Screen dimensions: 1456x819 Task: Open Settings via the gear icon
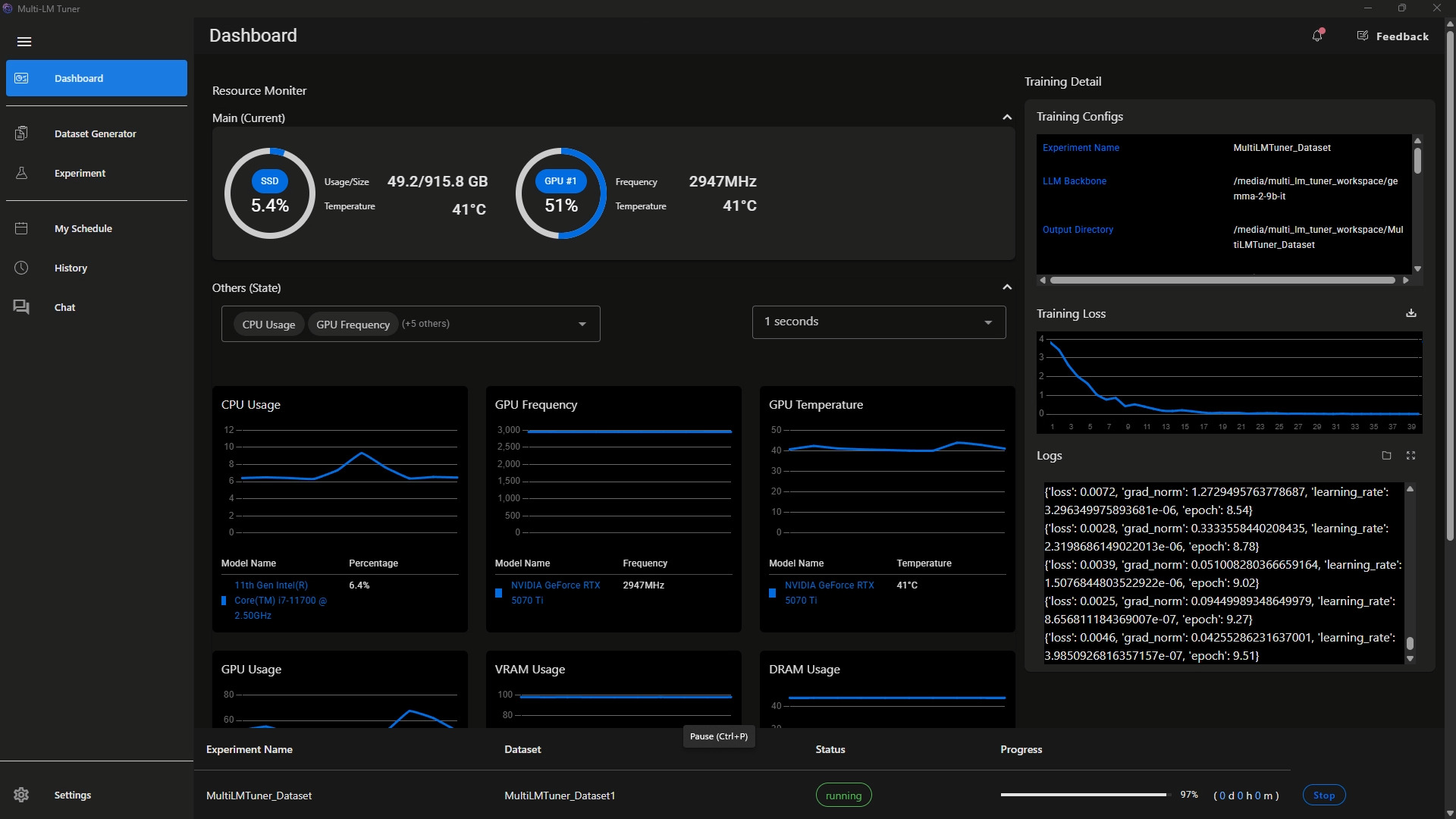21,795
